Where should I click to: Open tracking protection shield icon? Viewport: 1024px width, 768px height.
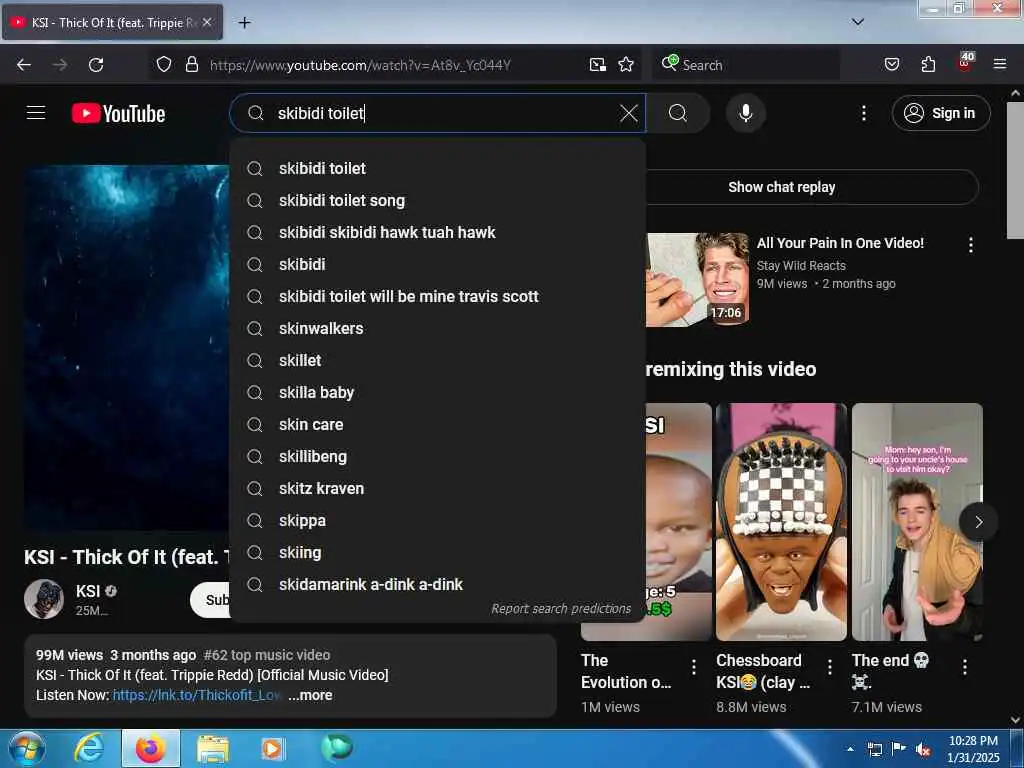point(164,64)
